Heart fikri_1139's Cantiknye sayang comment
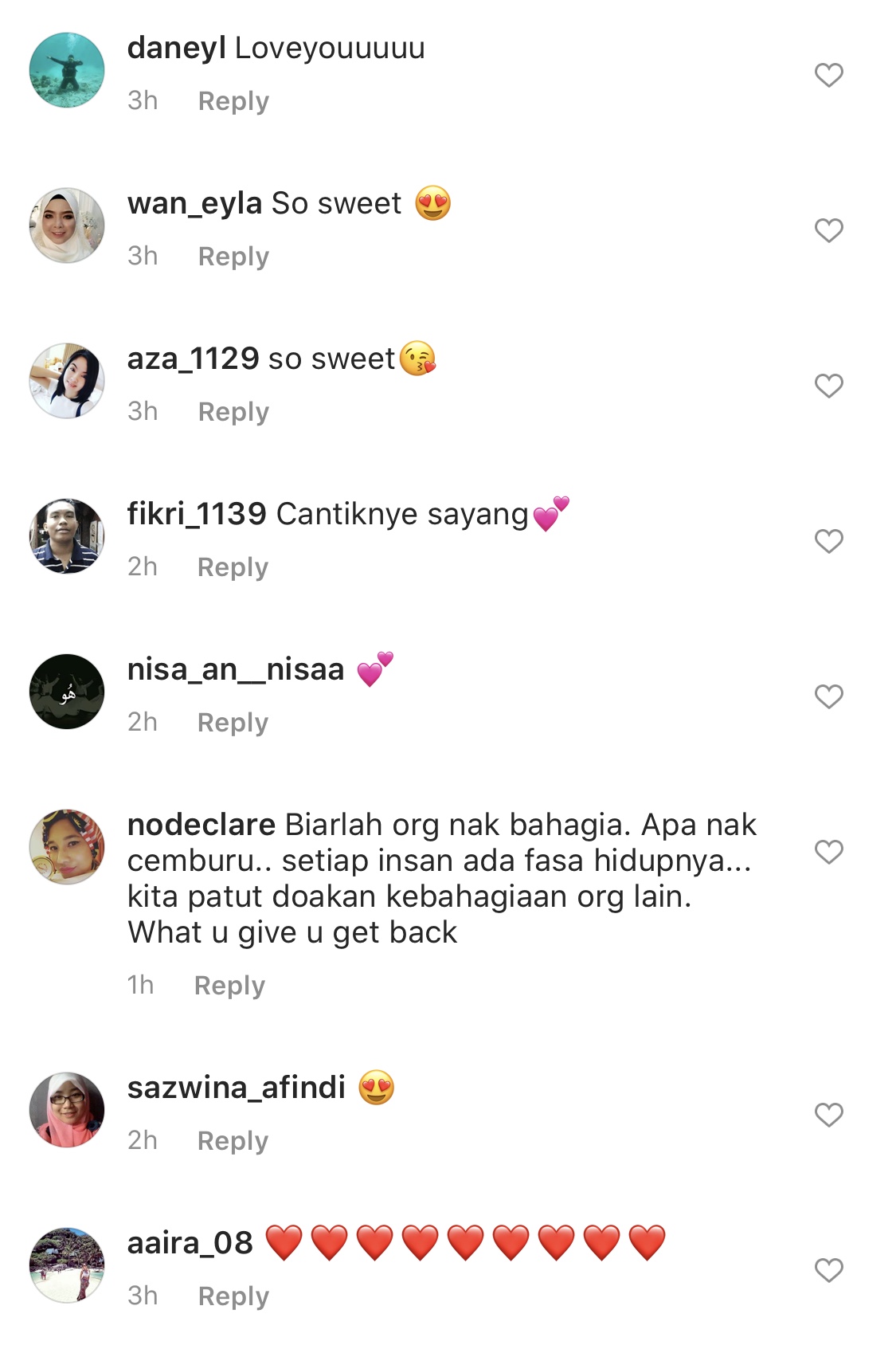This screenshot has height=1349, width=896. coord(828,541)
